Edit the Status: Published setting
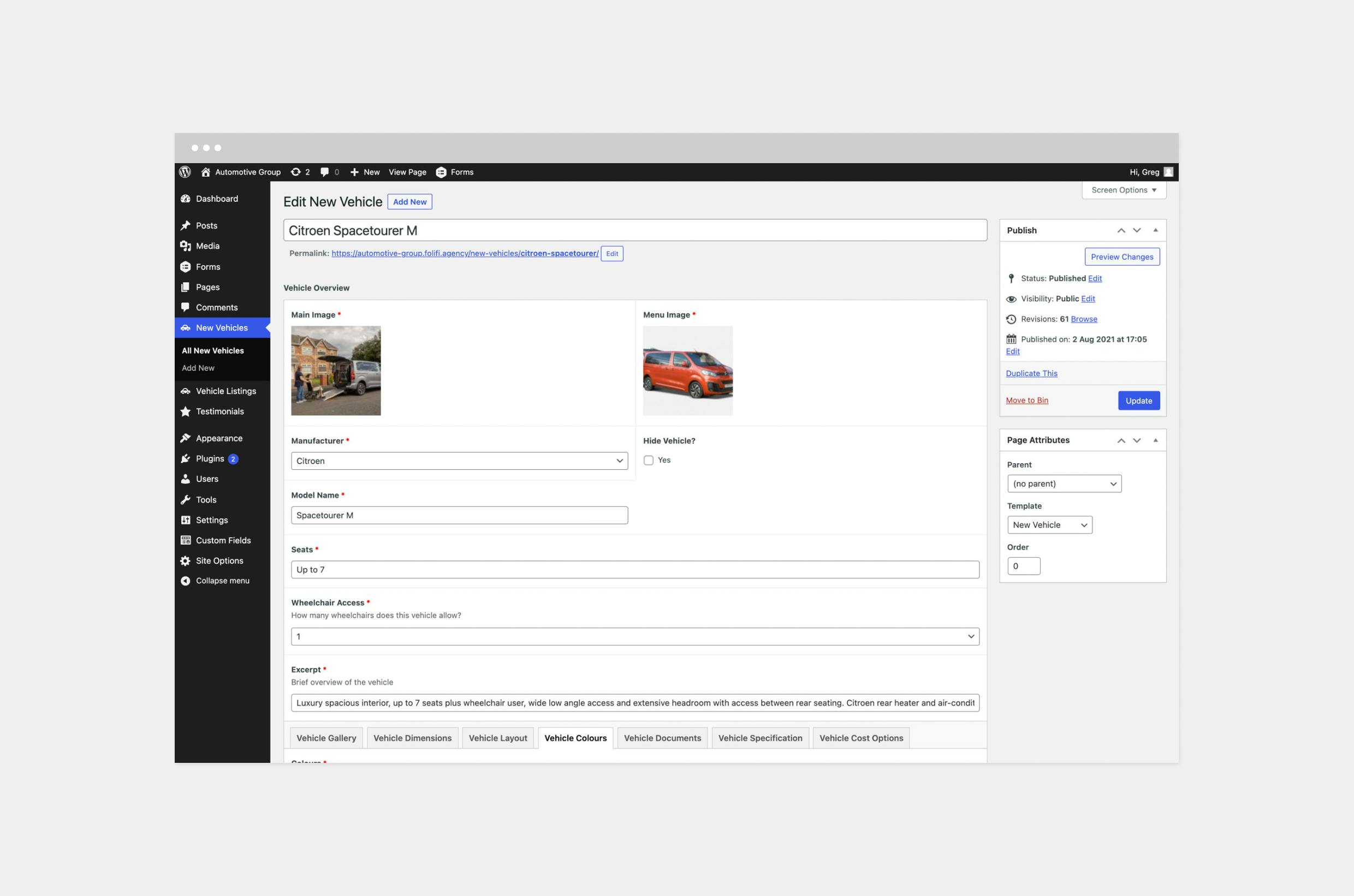 (x=1095, y=279)
